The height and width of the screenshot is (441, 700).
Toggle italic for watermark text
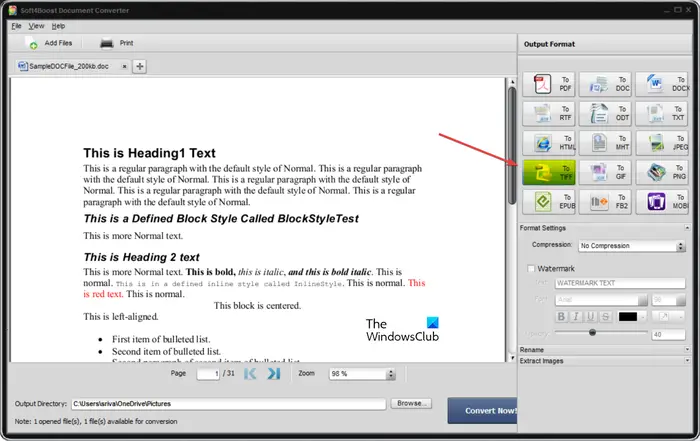coord(576,316)
